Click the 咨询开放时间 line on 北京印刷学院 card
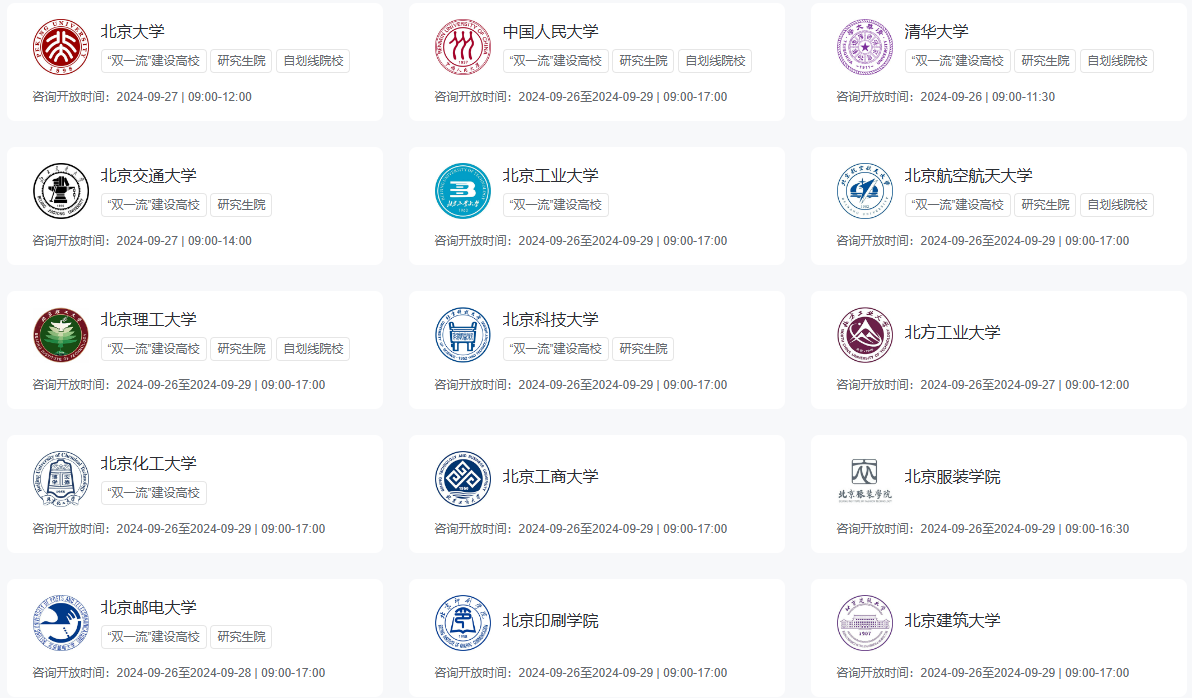 (581, 673)
